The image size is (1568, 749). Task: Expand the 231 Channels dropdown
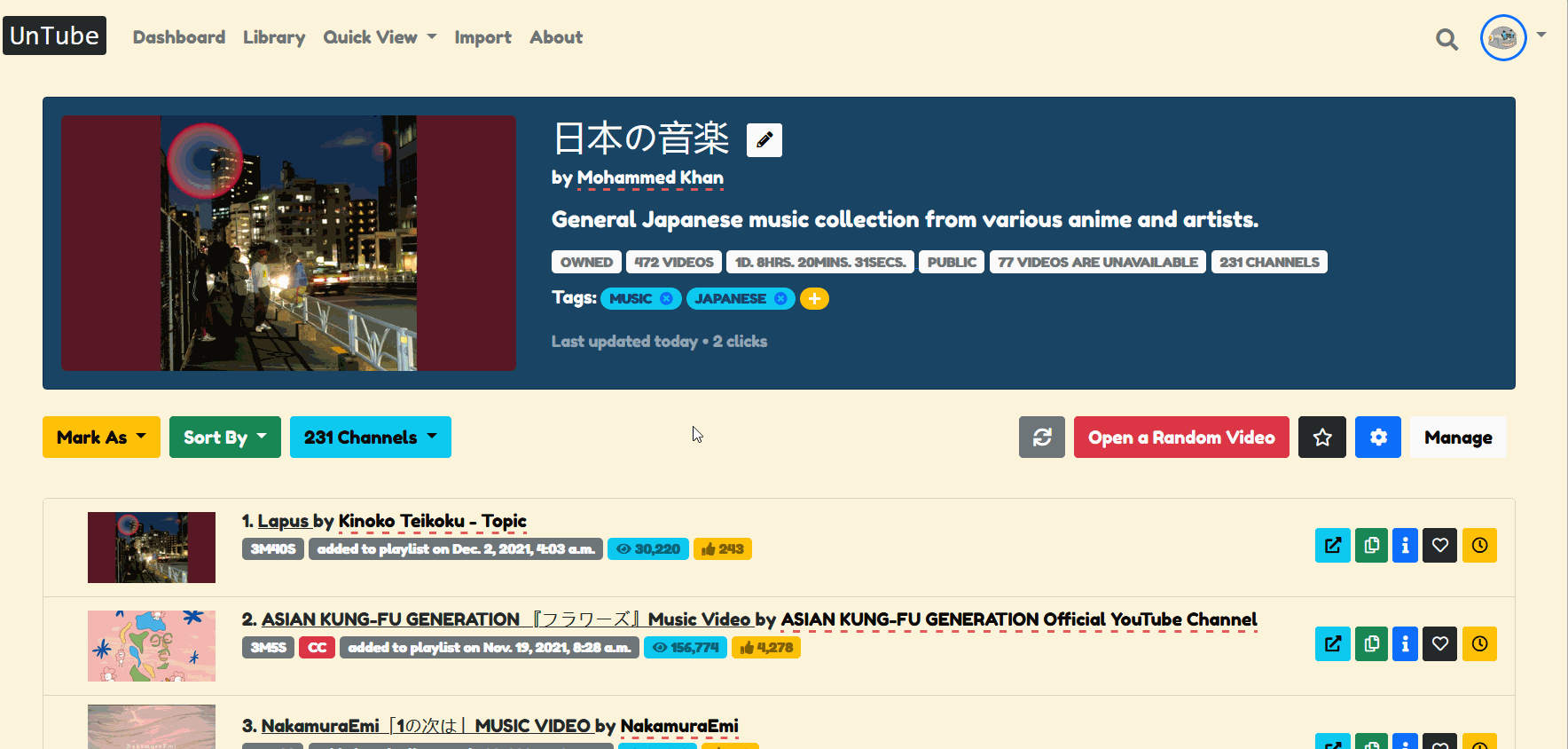tap(371, 437)
